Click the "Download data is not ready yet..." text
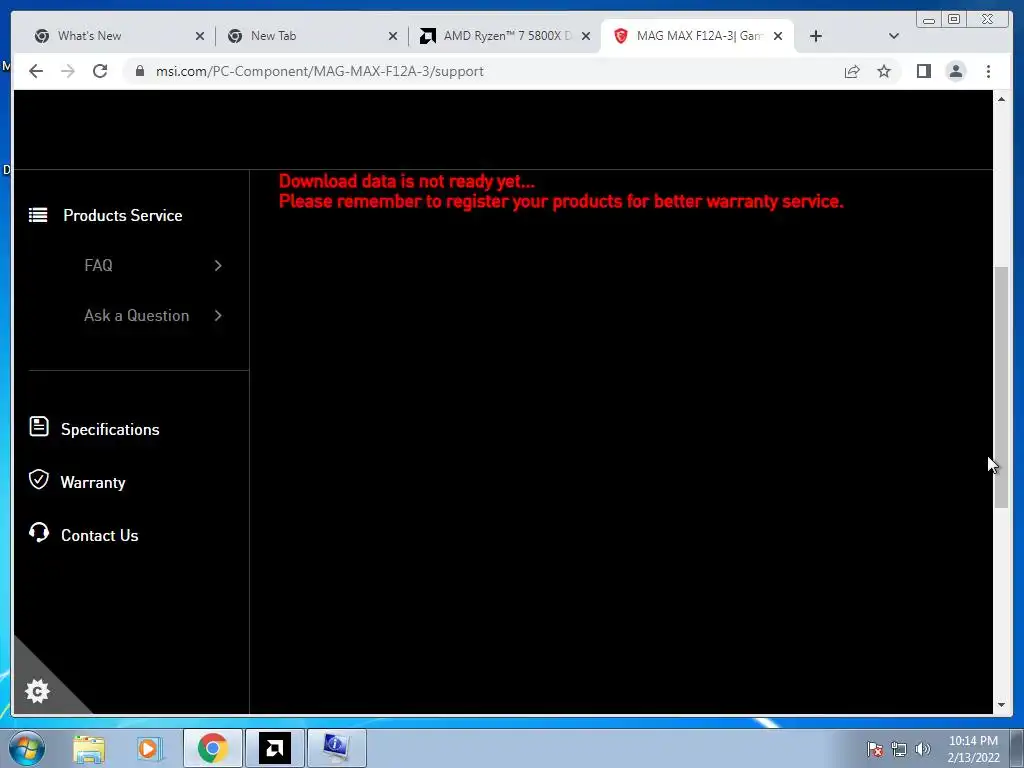 coord(407,181)
